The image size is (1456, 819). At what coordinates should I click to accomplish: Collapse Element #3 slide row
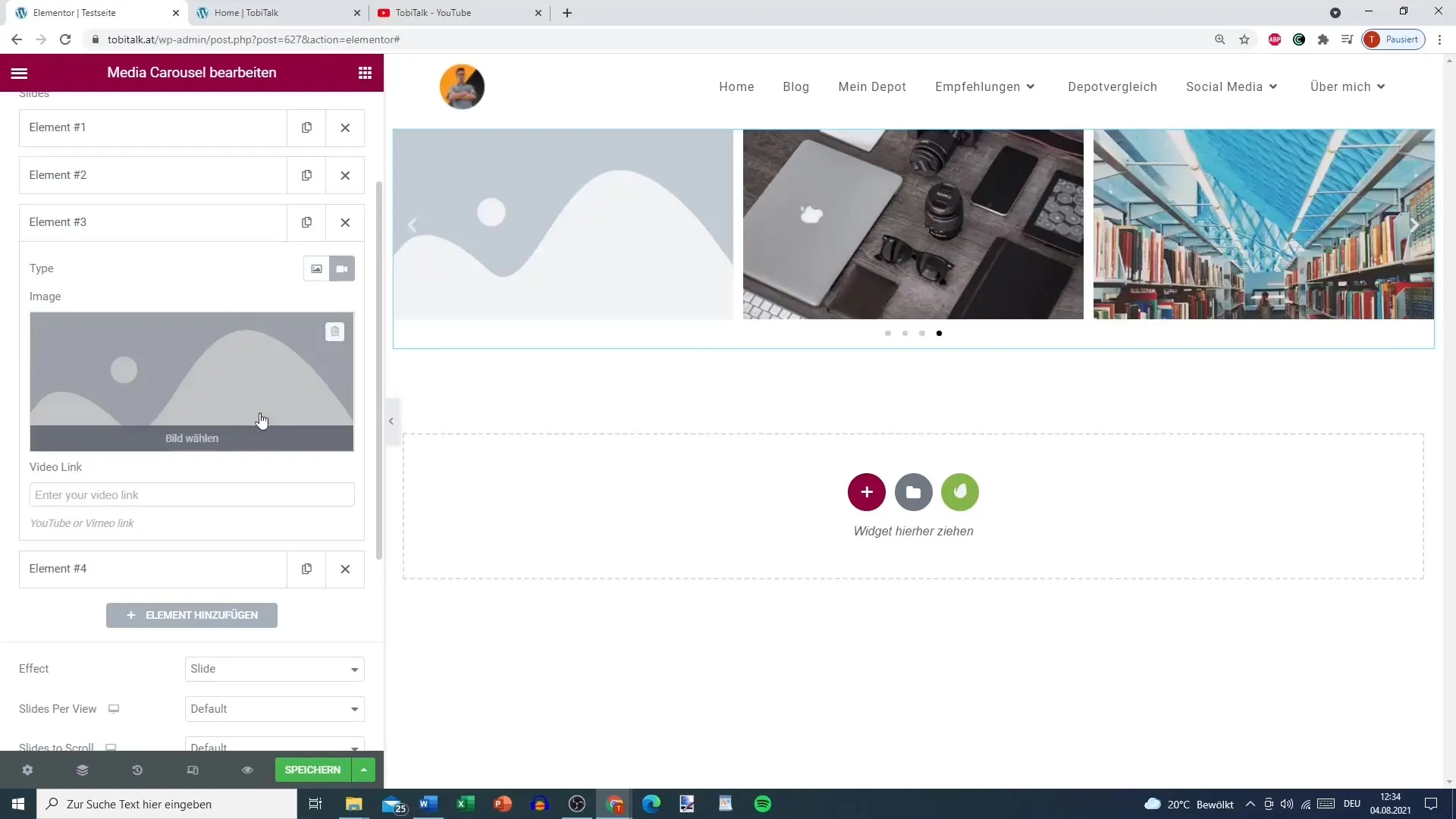(x=153, y=222)
